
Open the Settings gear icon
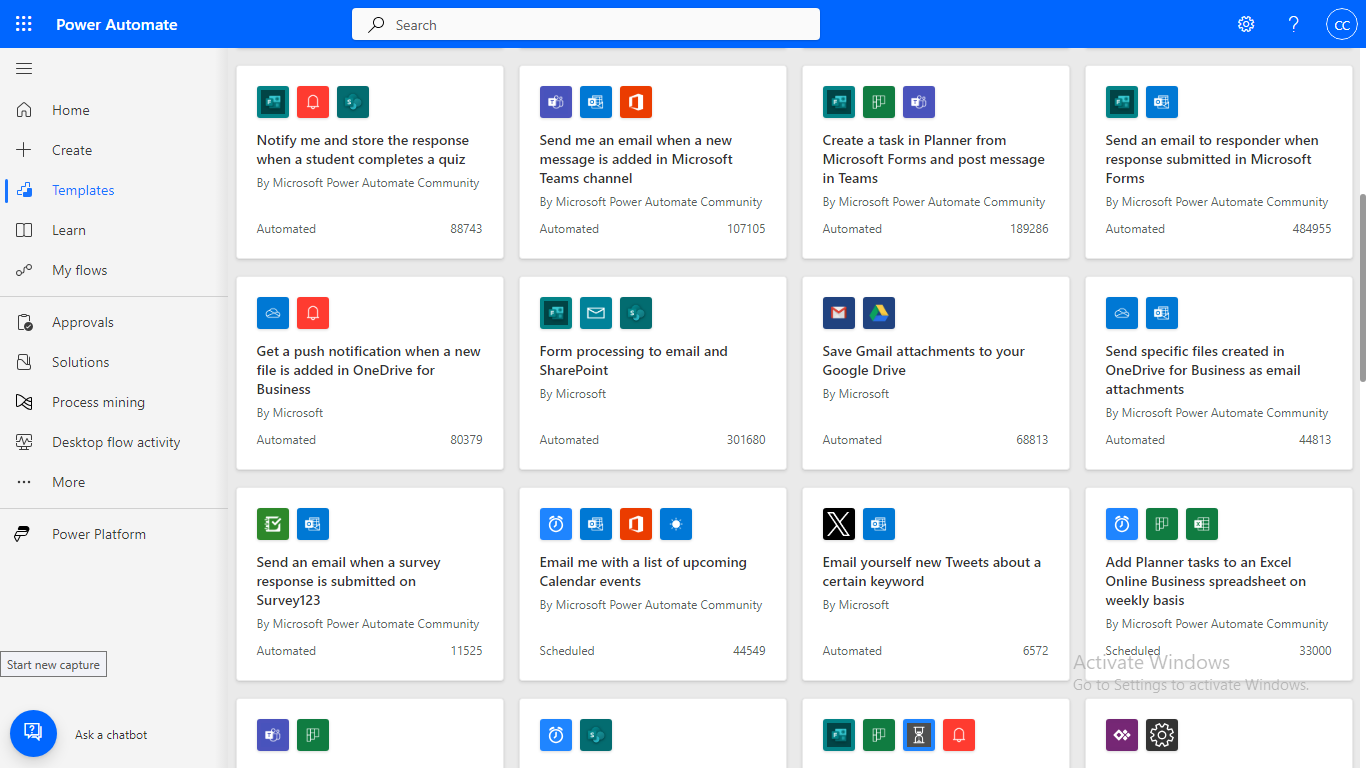(1246, 24)
